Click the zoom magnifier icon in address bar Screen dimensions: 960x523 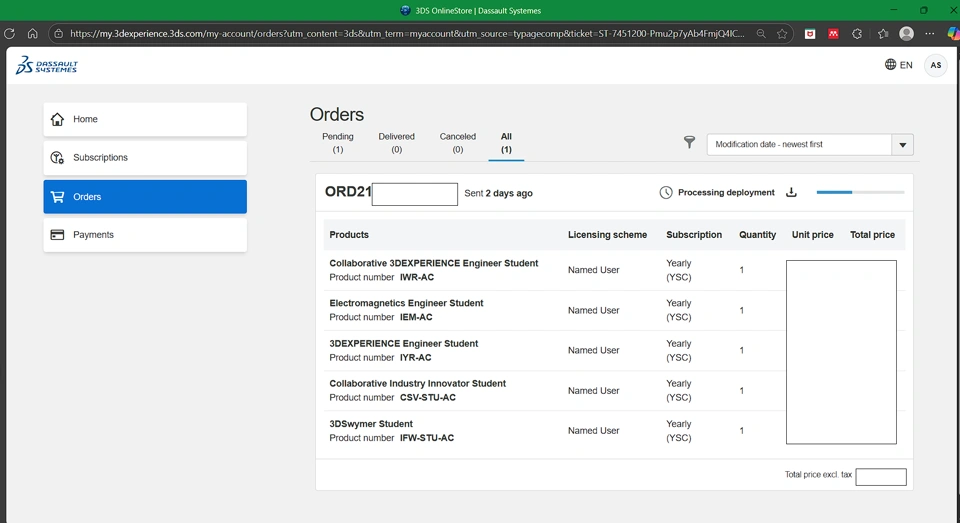[x=761, y=34]
